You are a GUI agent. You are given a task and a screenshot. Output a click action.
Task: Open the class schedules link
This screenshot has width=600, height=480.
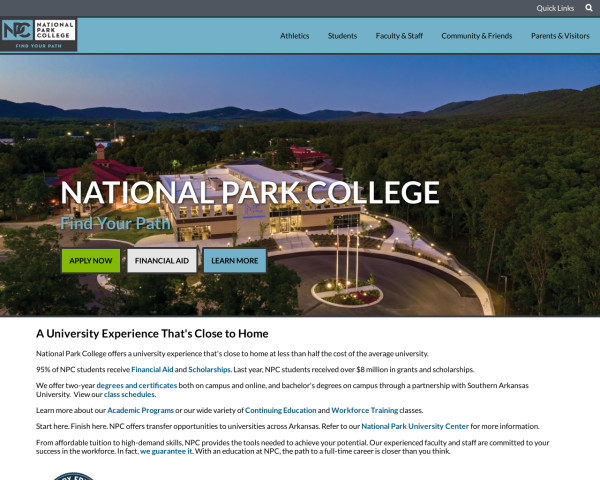click(x=129, y=394)
